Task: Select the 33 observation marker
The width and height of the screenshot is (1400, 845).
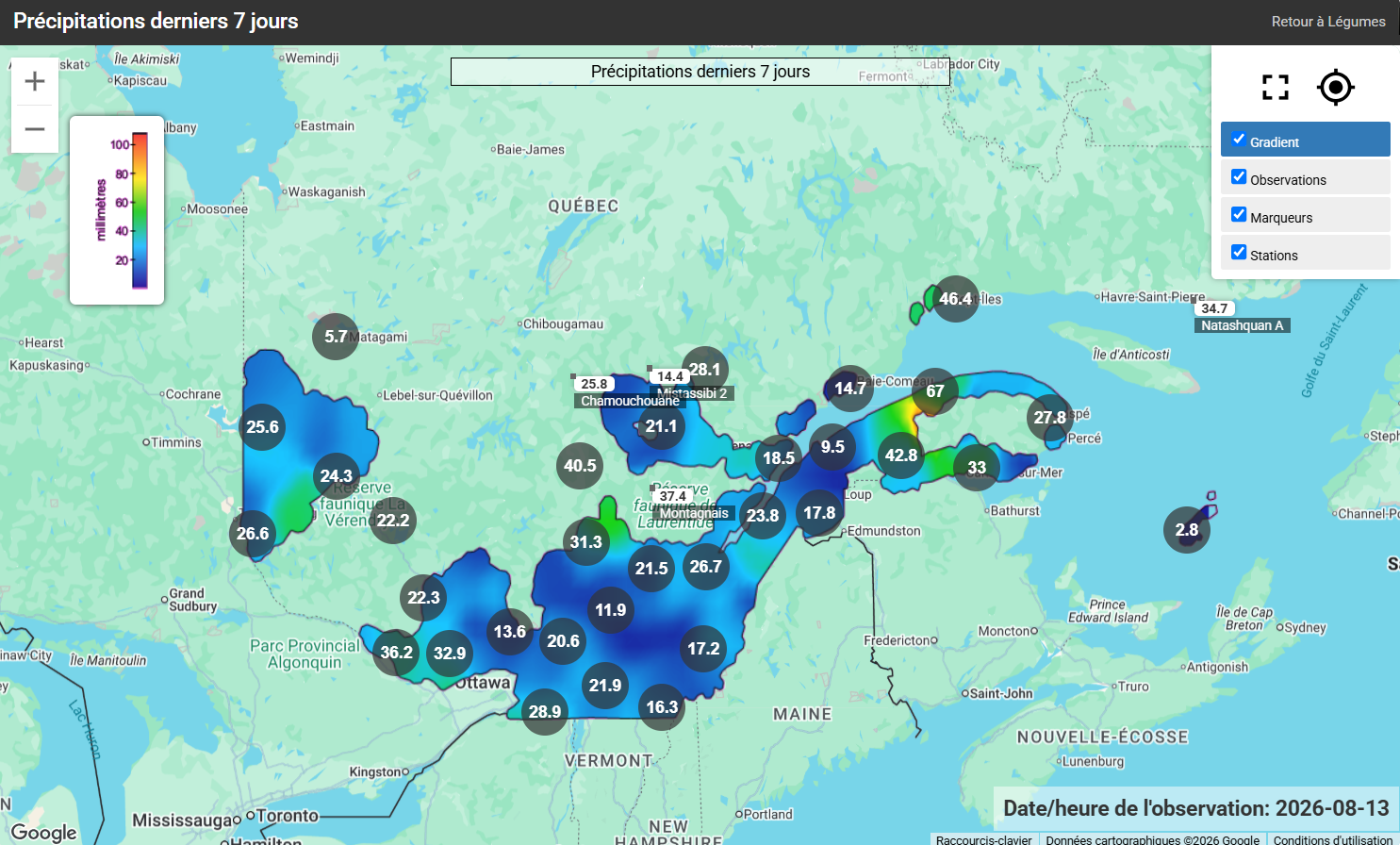Action: 977,468
